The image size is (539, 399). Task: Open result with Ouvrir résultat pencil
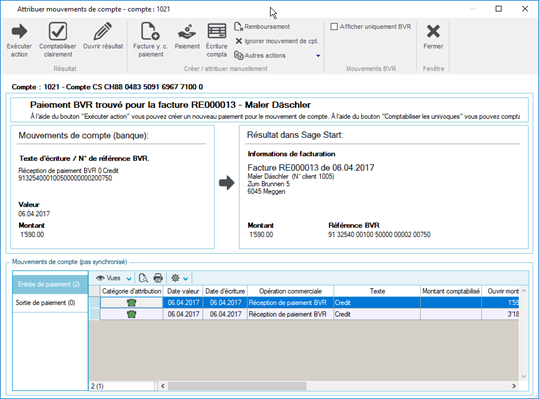(x=103, y=32)
